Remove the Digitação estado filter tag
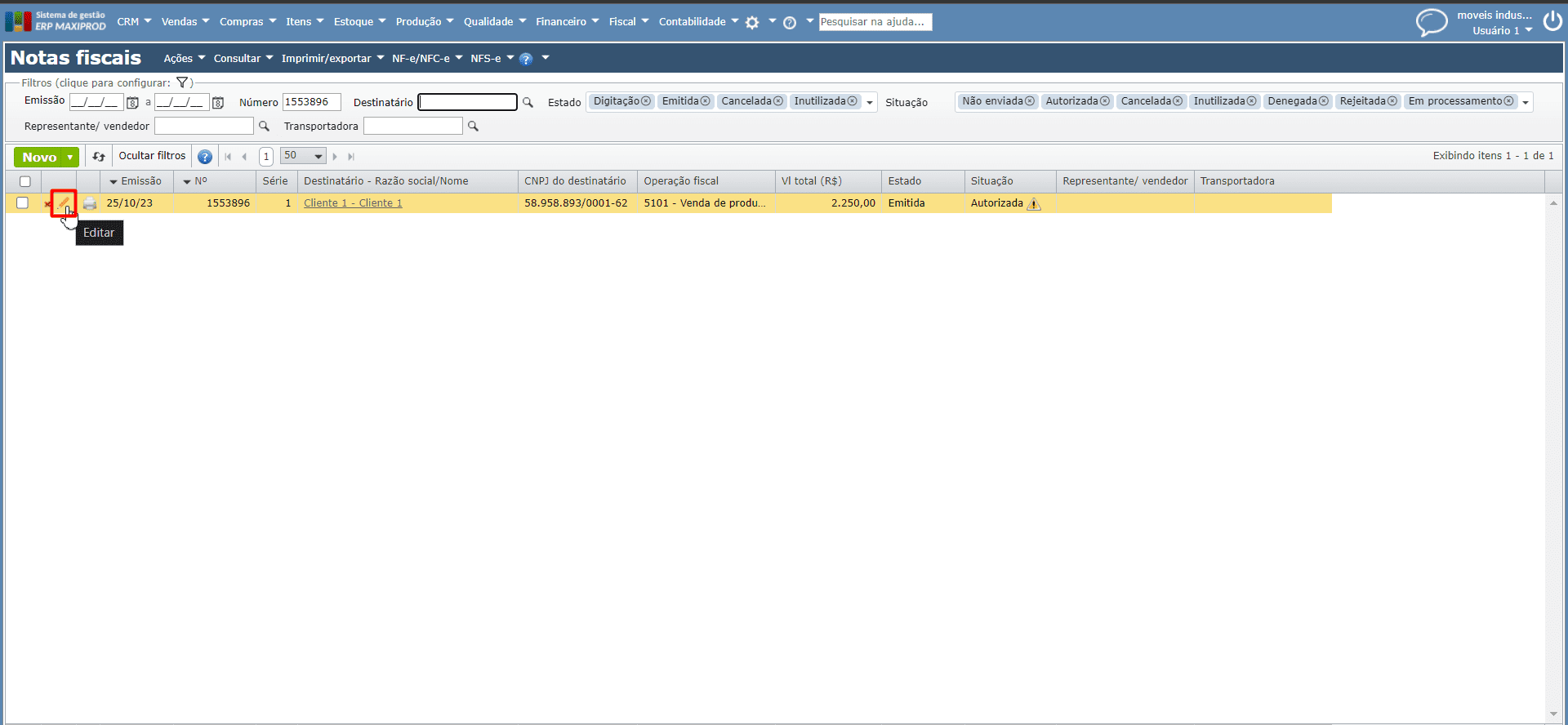 (x=646, y=101)
